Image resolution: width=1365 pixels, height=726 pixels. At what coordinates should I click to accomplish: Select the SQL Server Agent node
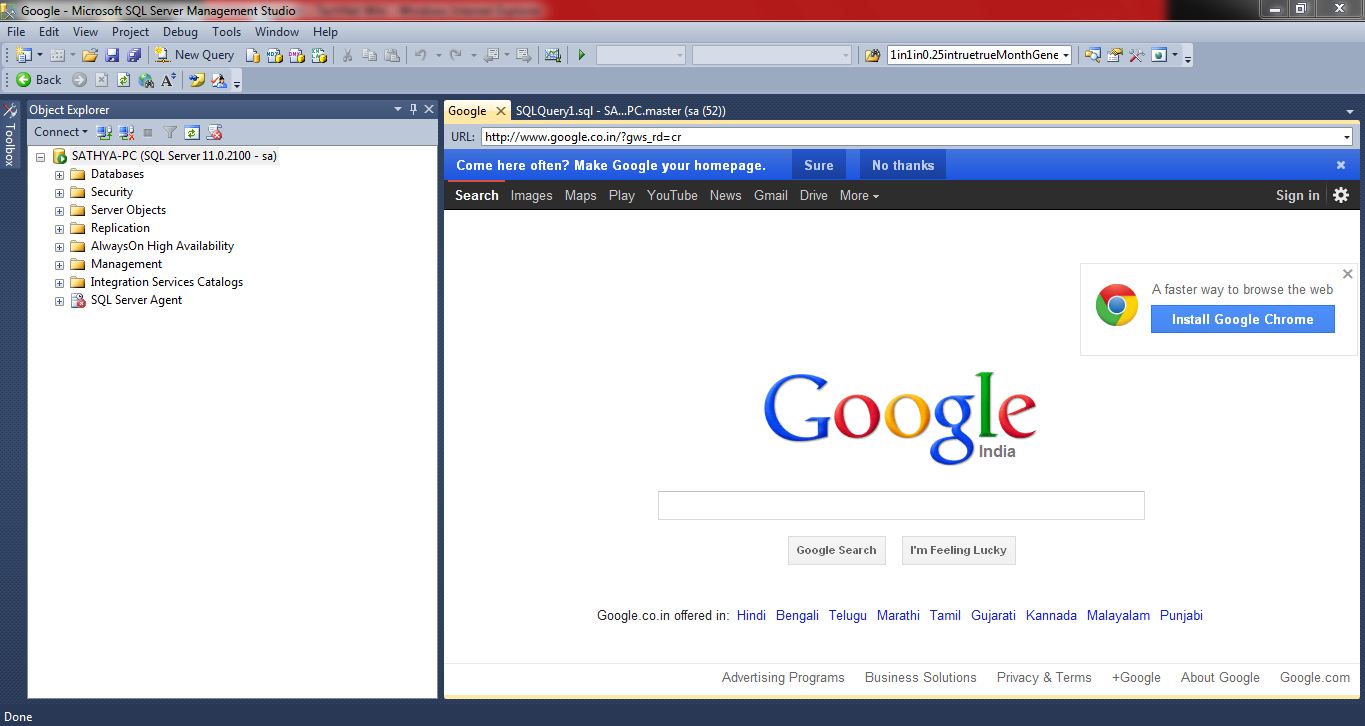[x=136, y=300]
